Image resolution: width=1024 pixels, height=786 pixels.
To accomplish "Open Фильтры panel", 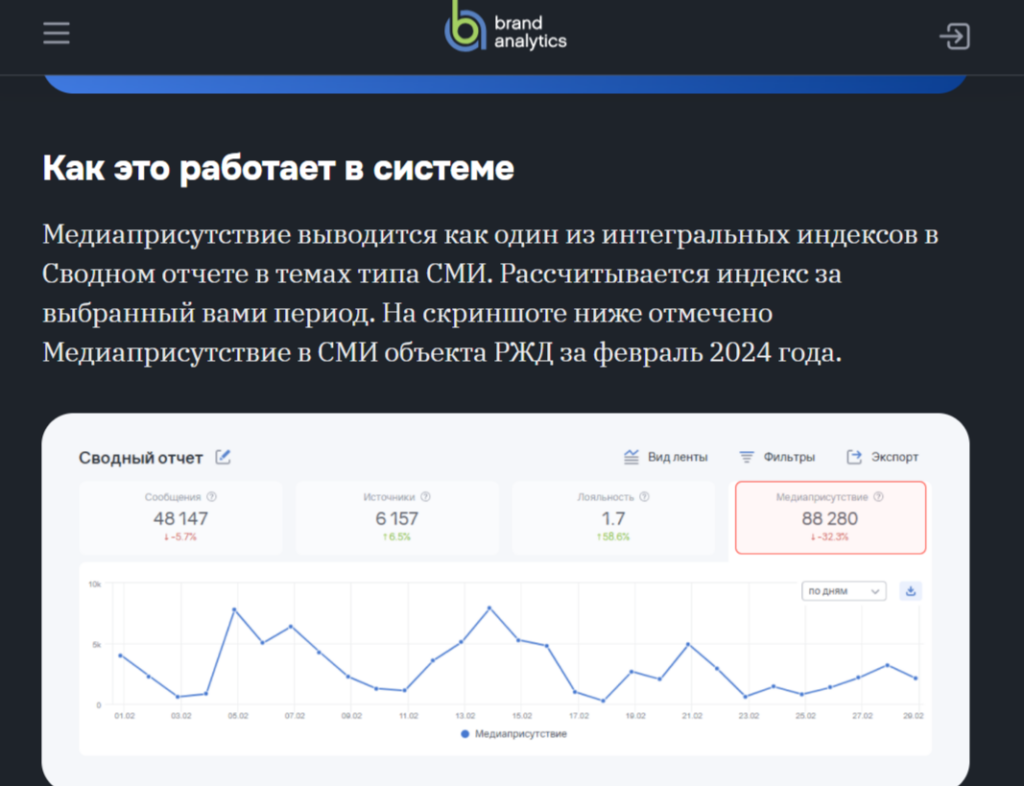I will tap(776, 457).
